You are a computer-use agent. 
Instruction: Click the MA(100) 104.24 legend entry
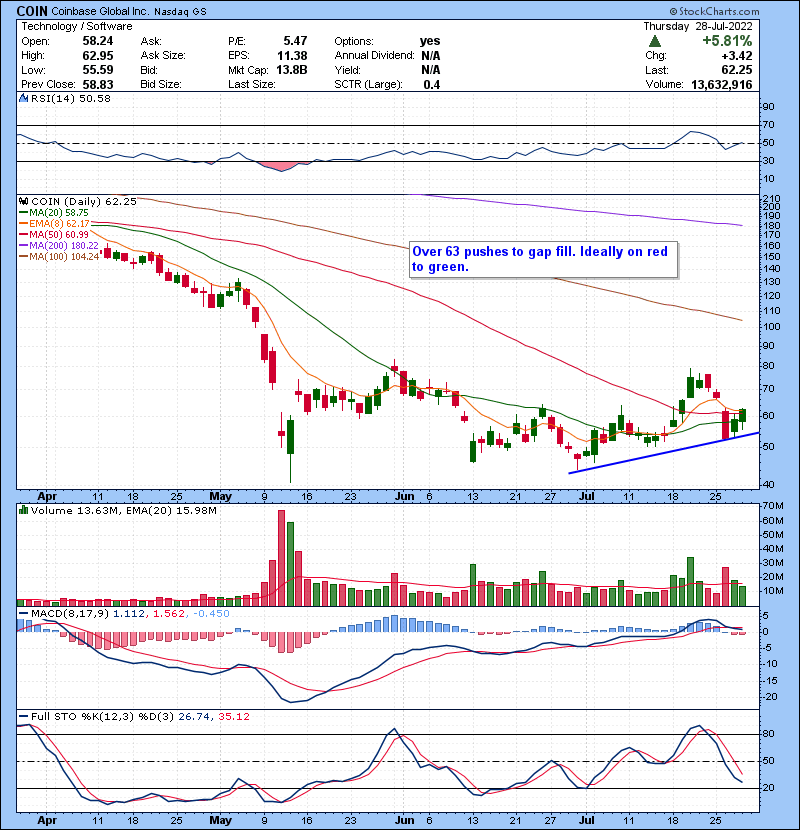tap(59, 257)
